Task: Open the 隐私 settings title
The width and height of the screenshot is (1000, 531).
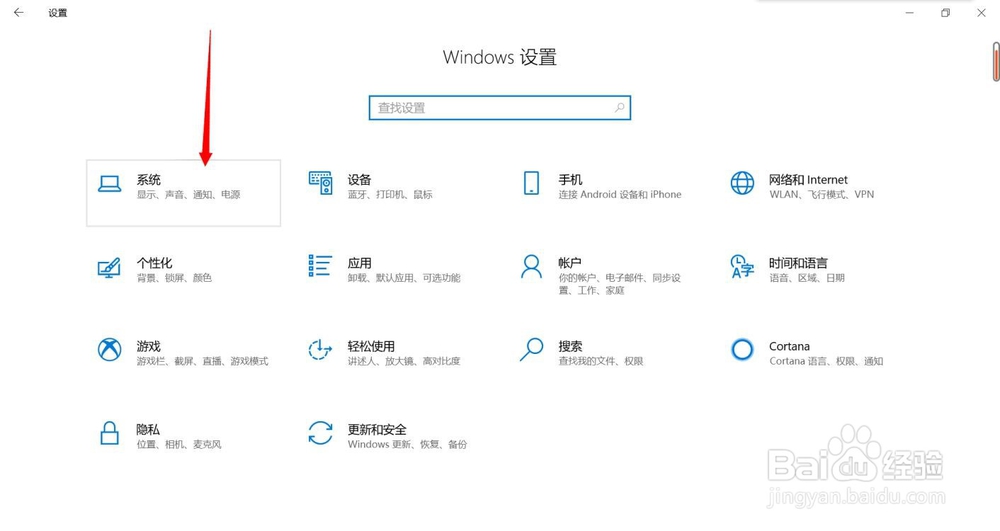Action: (x=148, y=430)
